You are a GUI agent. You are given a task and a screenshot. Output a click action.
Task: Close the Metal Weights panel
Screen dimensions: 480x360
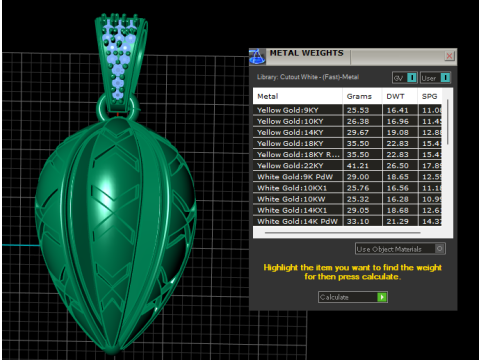[x=449, y=56]
